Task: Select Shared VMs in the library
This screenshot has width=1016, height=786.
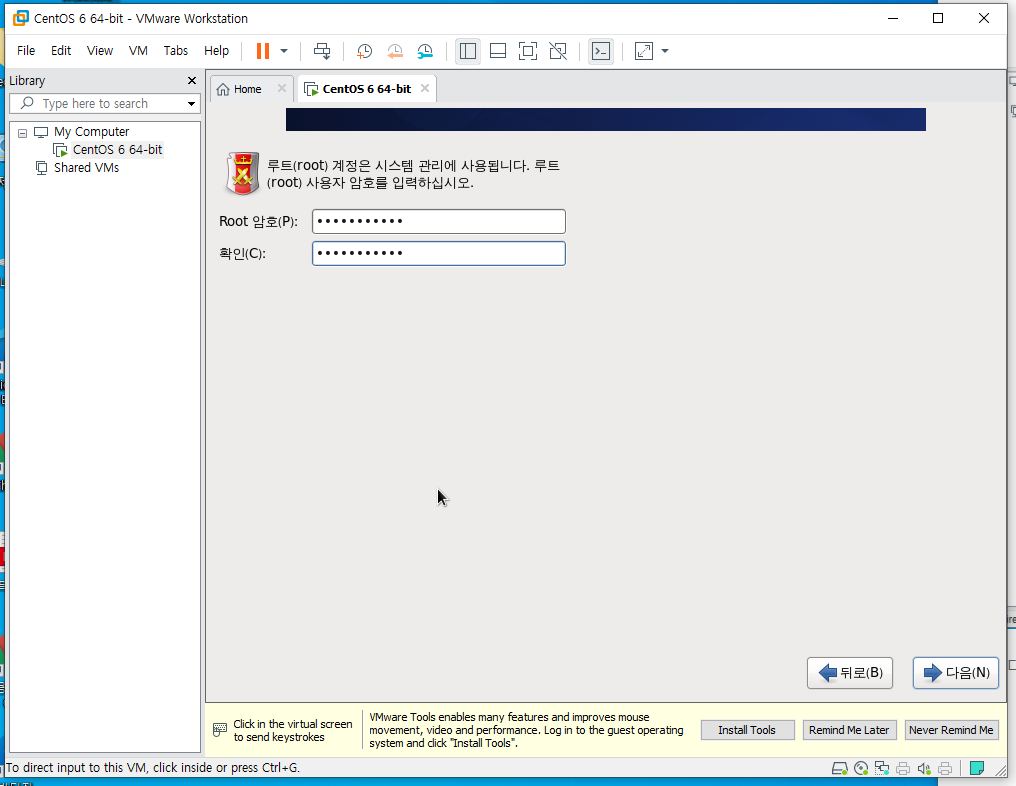Action: (86, 168)
